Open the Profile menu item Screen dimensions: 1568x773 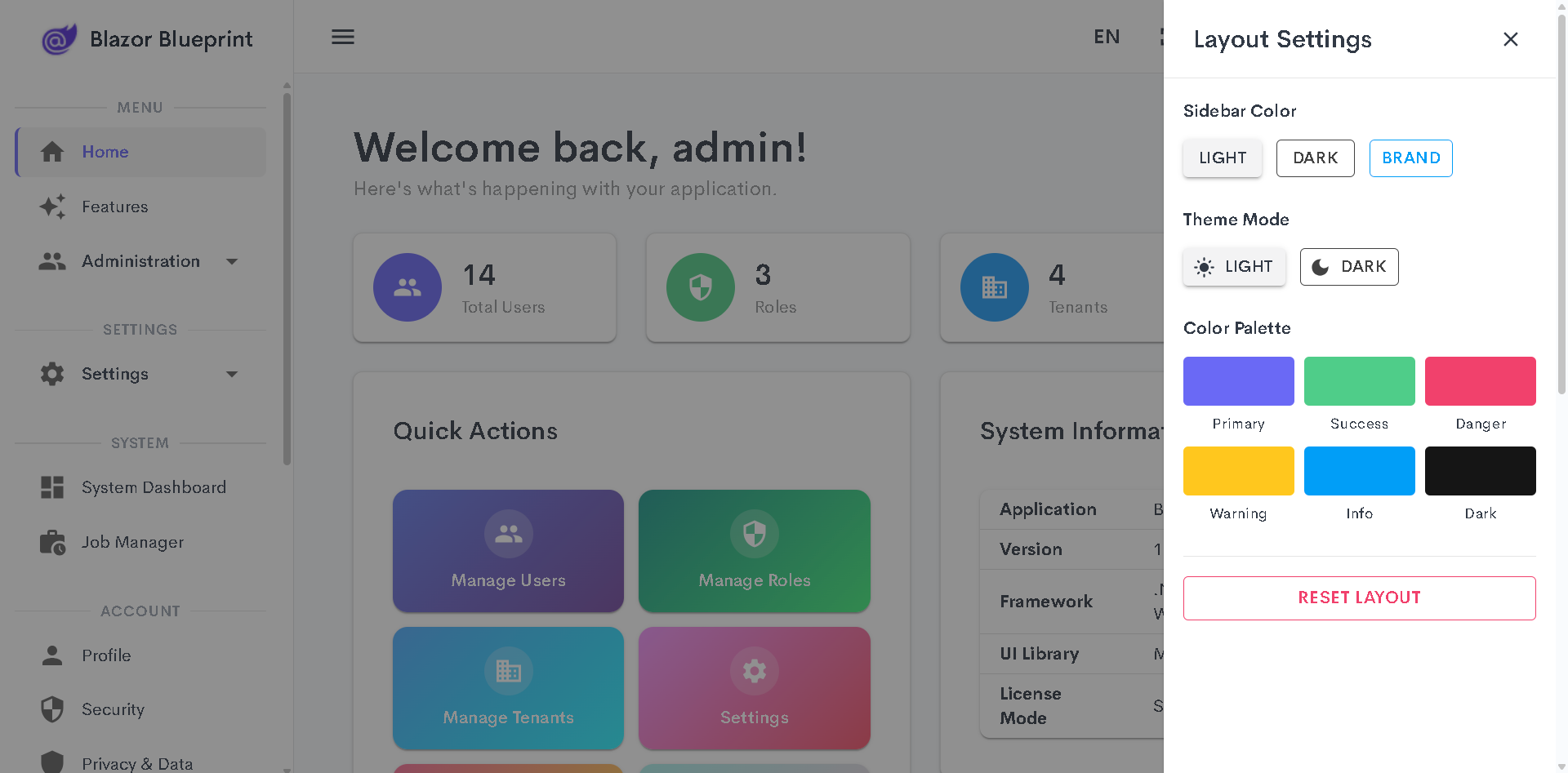pos(106,655)
